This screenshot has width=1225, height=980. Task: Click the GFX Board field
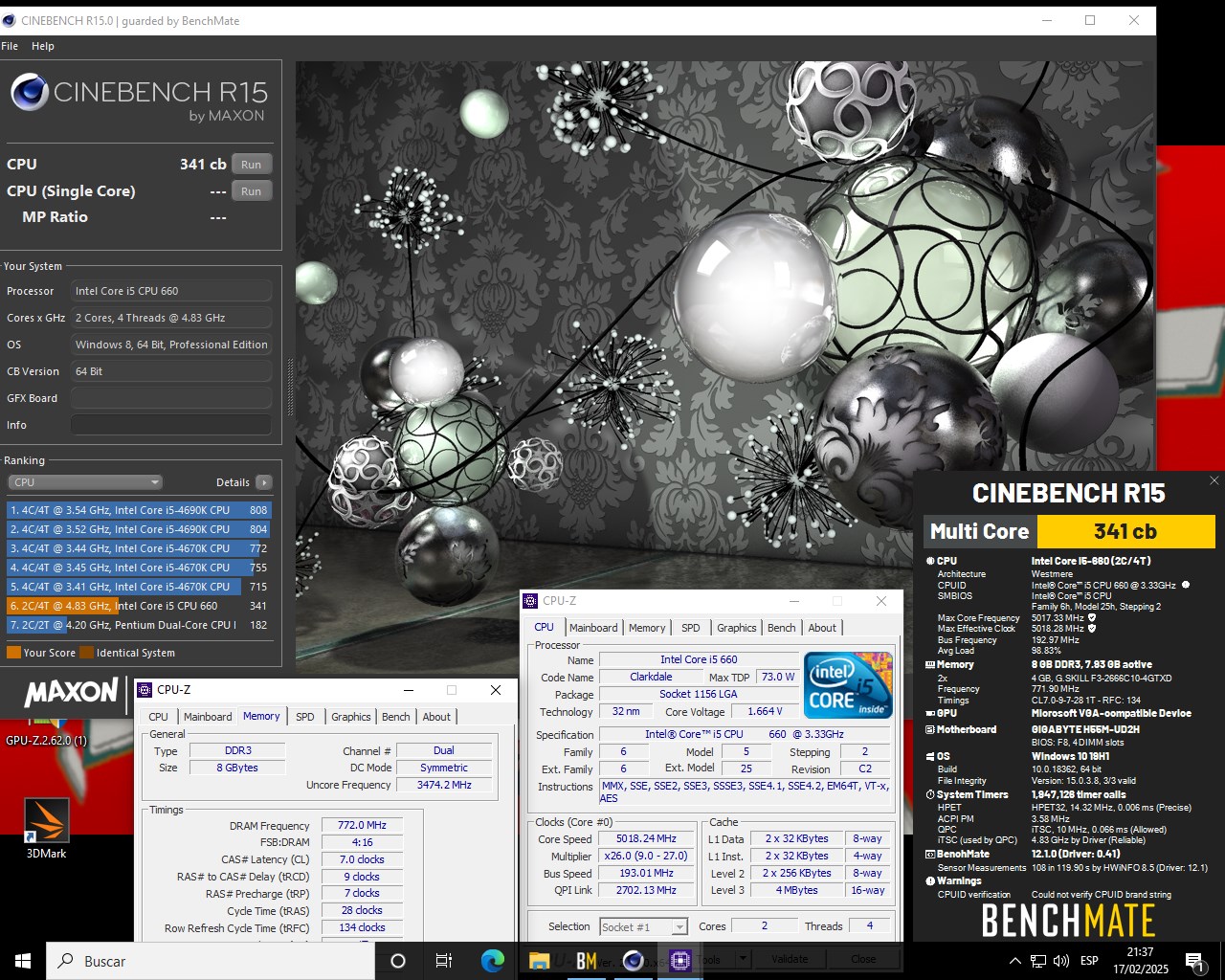pyautogui.click(x=171, y=398)
